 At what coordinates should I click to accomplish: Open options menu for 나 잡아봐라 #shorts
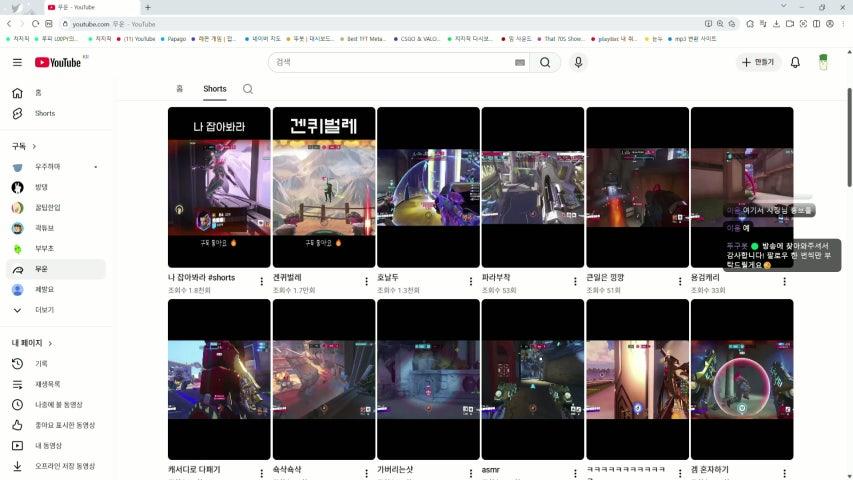pos(262,281)
